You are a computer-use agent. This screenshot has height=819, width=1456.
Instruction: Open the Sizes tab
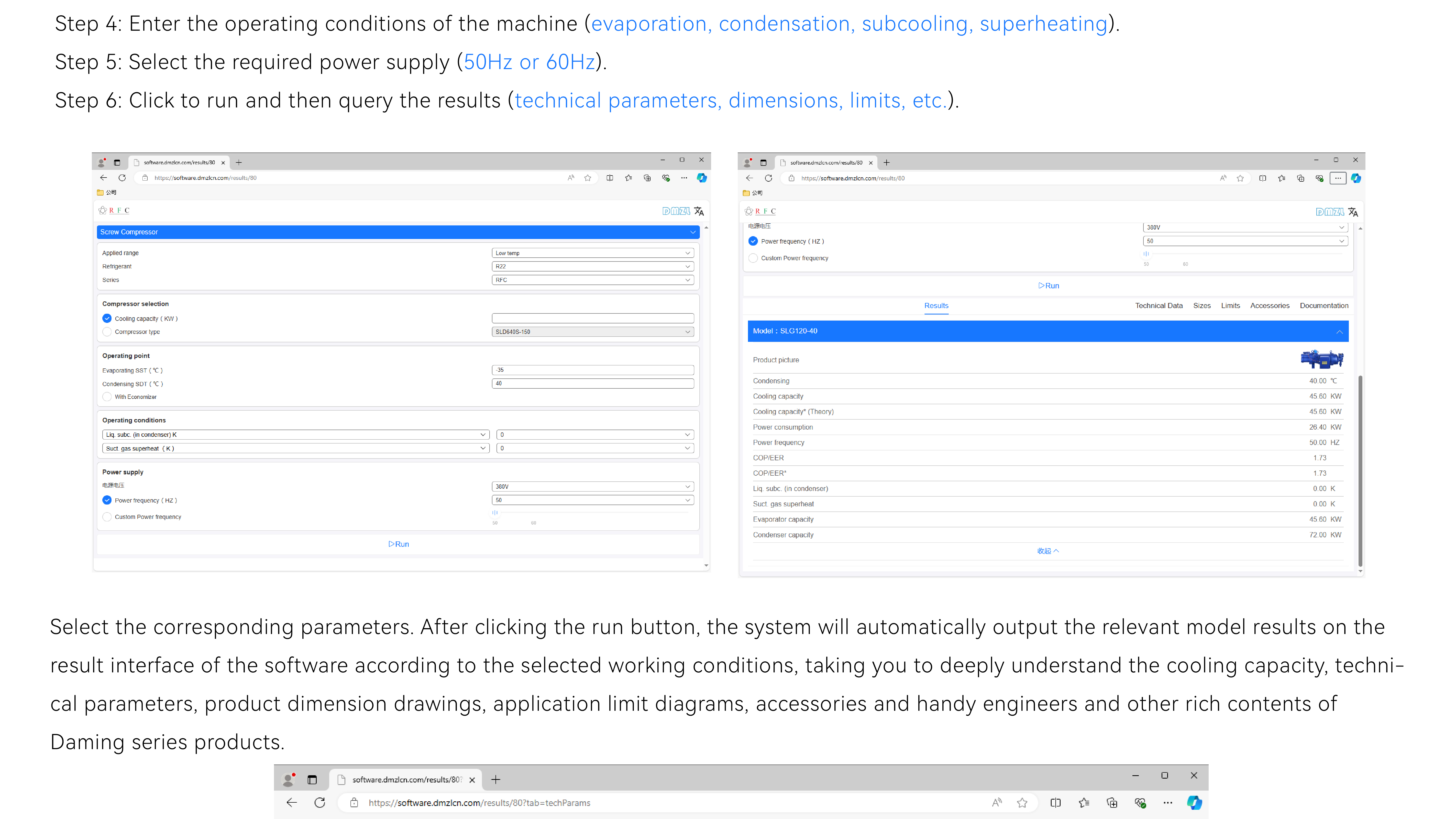[x=1202, y=306]
